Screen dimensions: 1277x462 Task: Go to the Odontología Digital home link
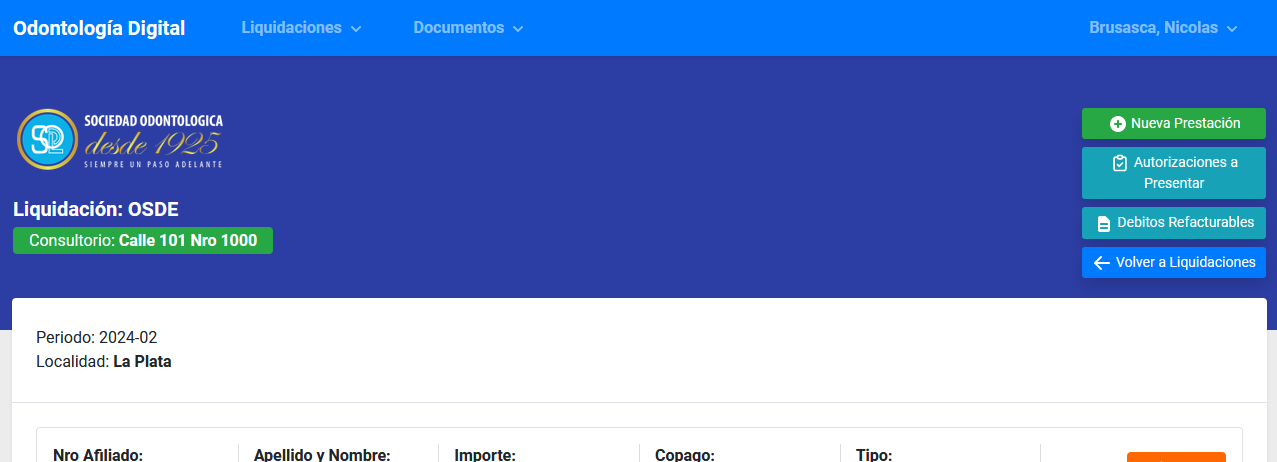click(99, 28)
